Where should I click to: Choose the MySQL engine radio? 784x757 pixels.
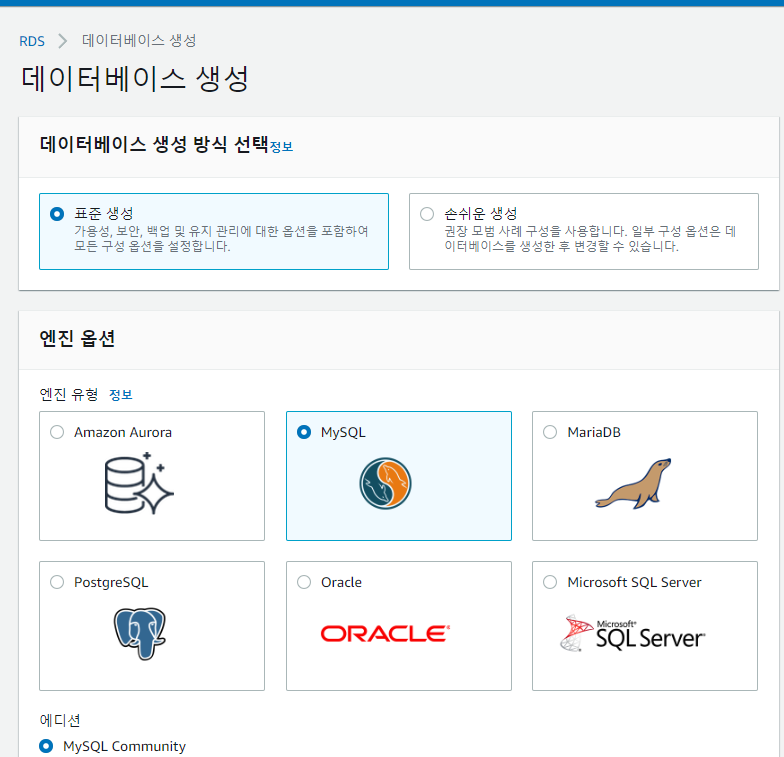[x=304, y=432]
